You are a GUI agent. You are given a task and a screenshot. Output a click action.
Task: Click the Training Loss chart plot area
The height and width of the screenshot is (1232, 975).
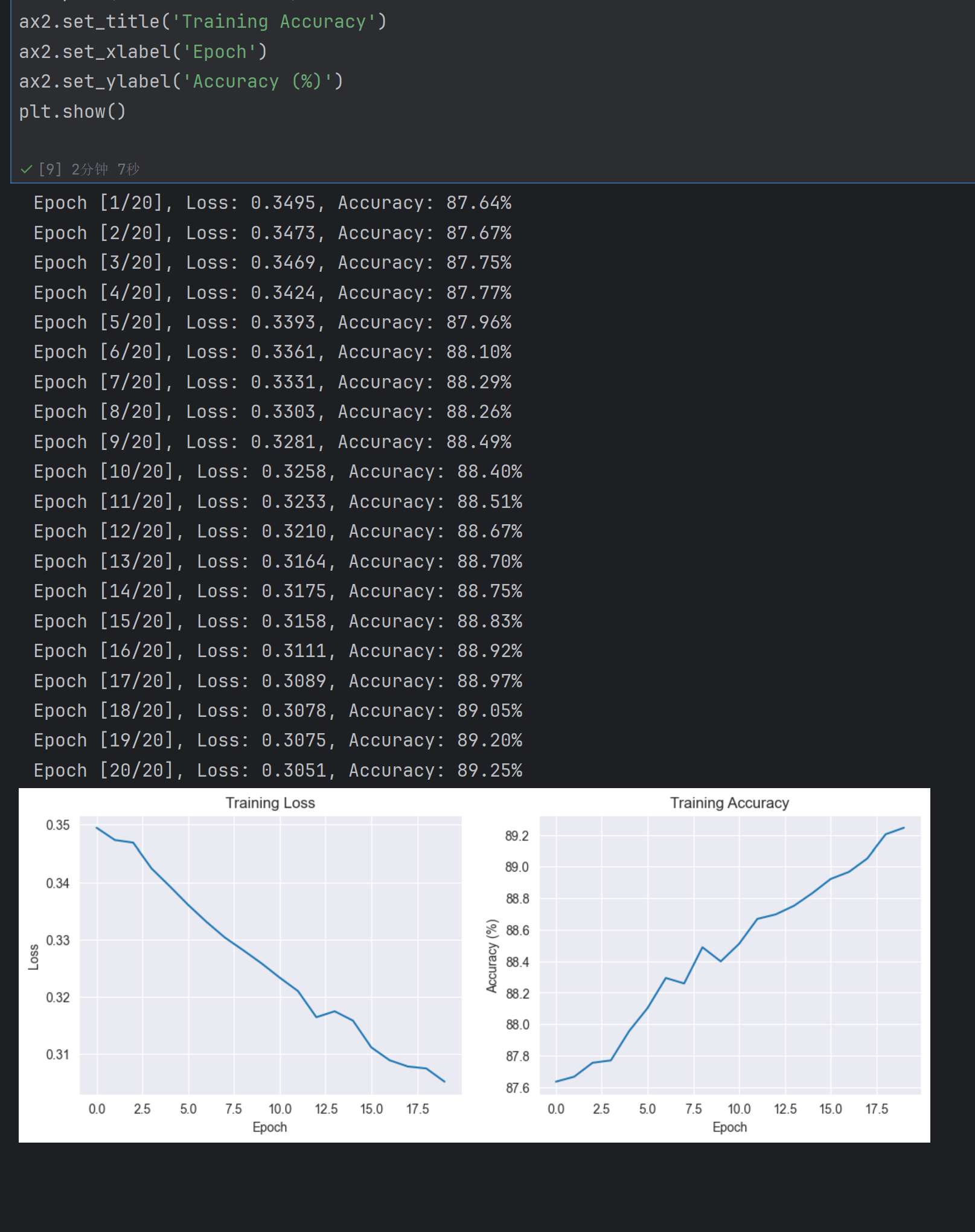pos(270,955)
